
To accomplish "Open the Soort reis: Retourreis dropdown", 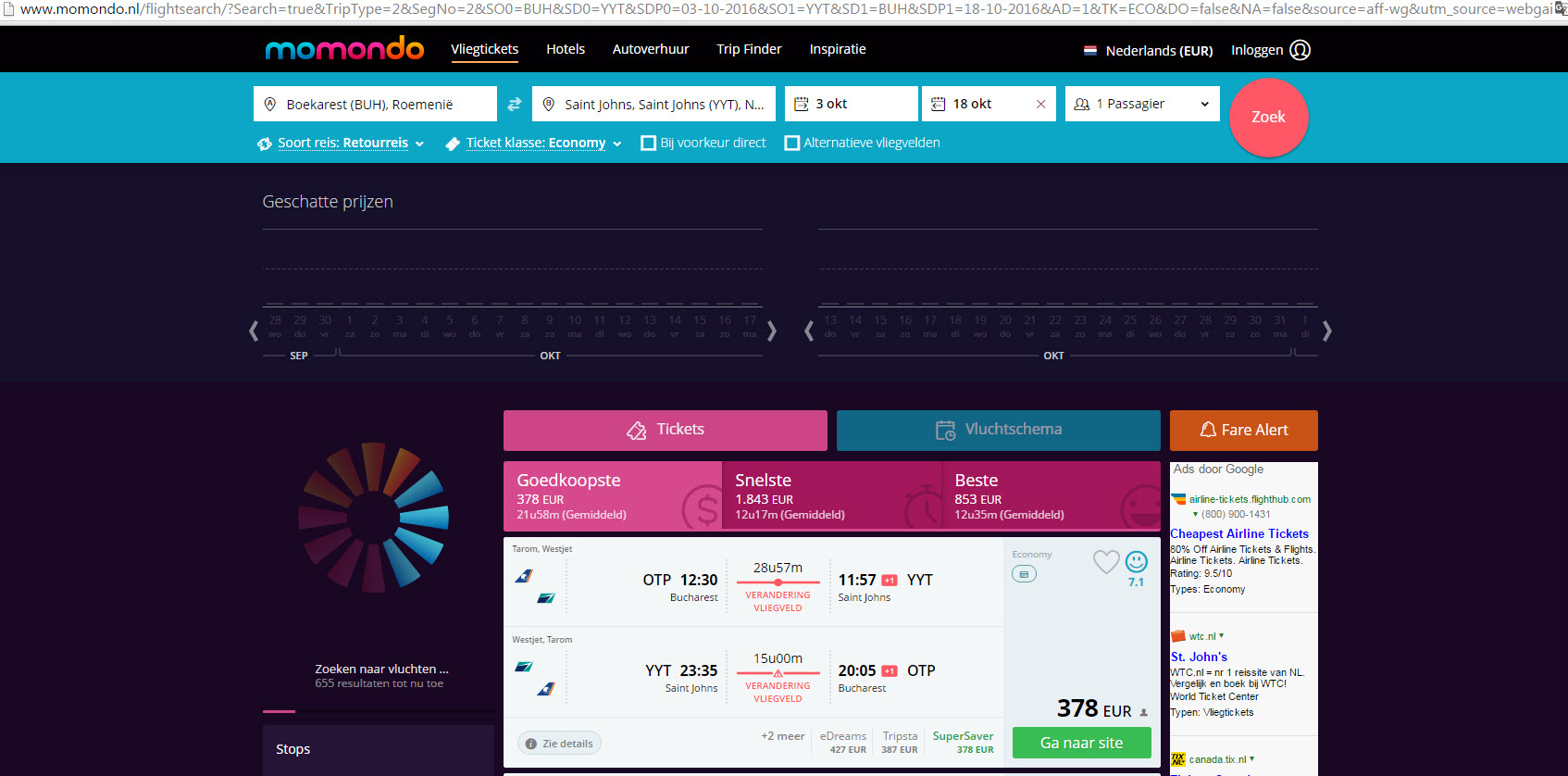I will click(351, 143).
